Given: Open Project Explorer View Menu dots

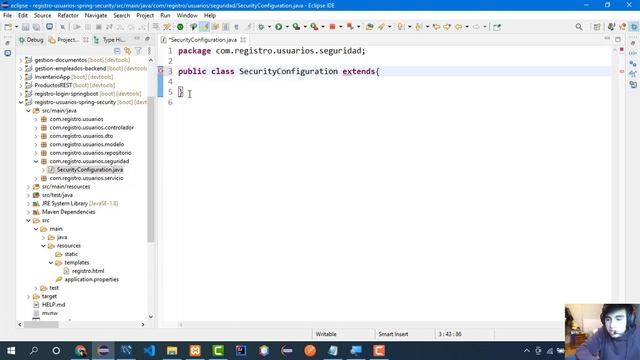Looking at the screenshot, I should coord(149,51).
